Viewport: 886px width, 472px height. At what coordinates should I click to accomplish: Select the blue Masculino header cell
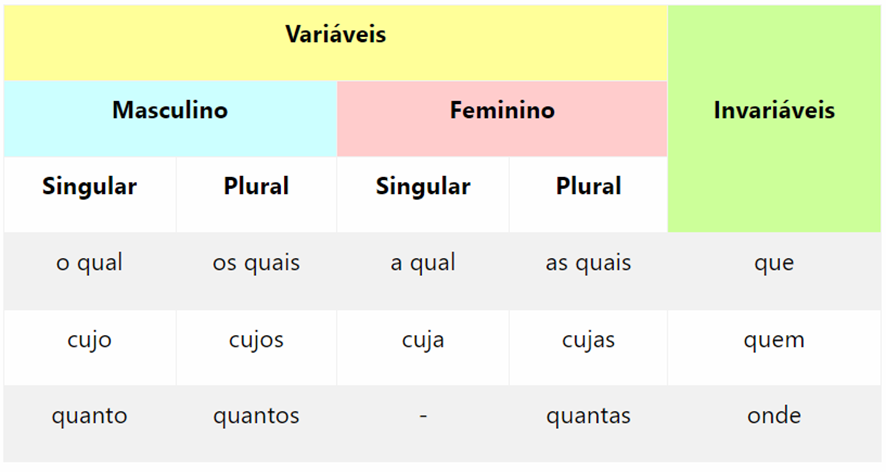click(170, 110)
